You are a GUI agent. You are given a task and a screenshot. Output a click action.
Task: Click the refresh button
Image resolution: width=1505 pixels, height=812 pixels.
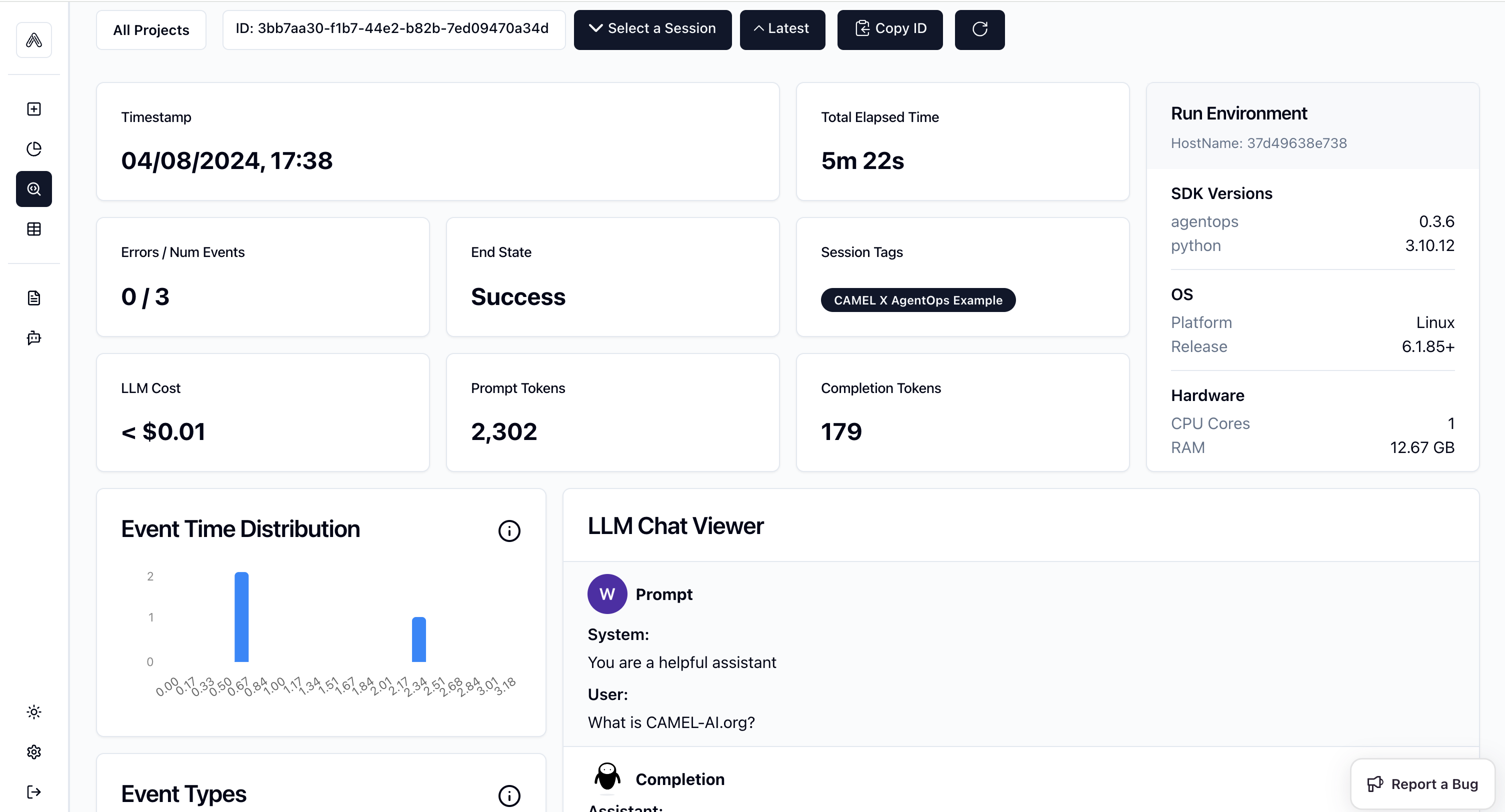coord(980,29)
